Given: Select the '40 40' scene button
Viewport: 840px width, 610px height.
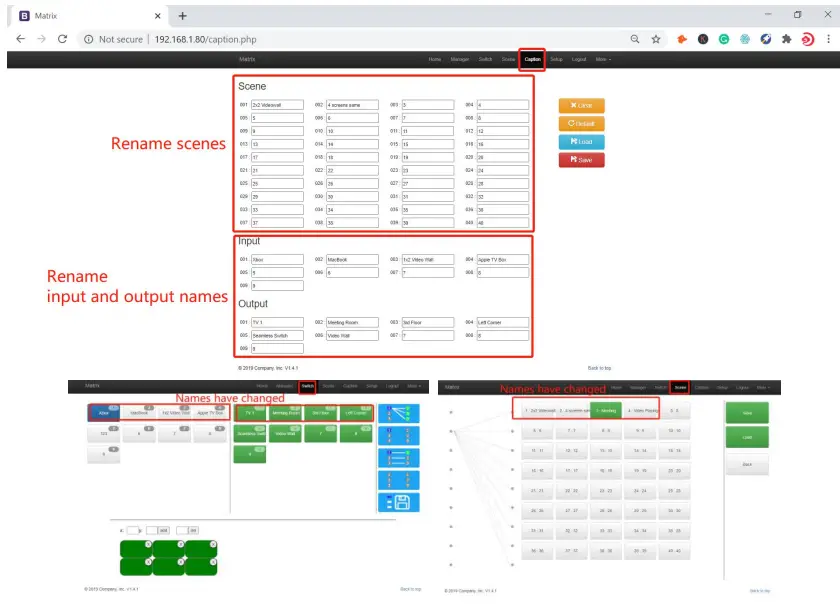Looking at the screenshot, I should pyautogui.click(x=674, y=551).
